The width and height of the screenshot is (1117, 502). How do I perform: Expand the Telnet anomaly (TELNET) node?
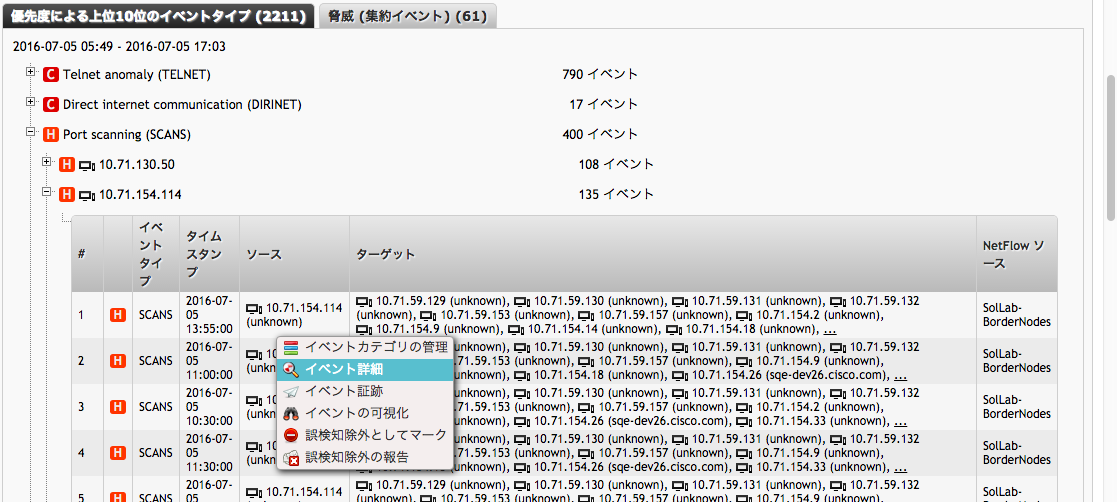coord(31,73)
